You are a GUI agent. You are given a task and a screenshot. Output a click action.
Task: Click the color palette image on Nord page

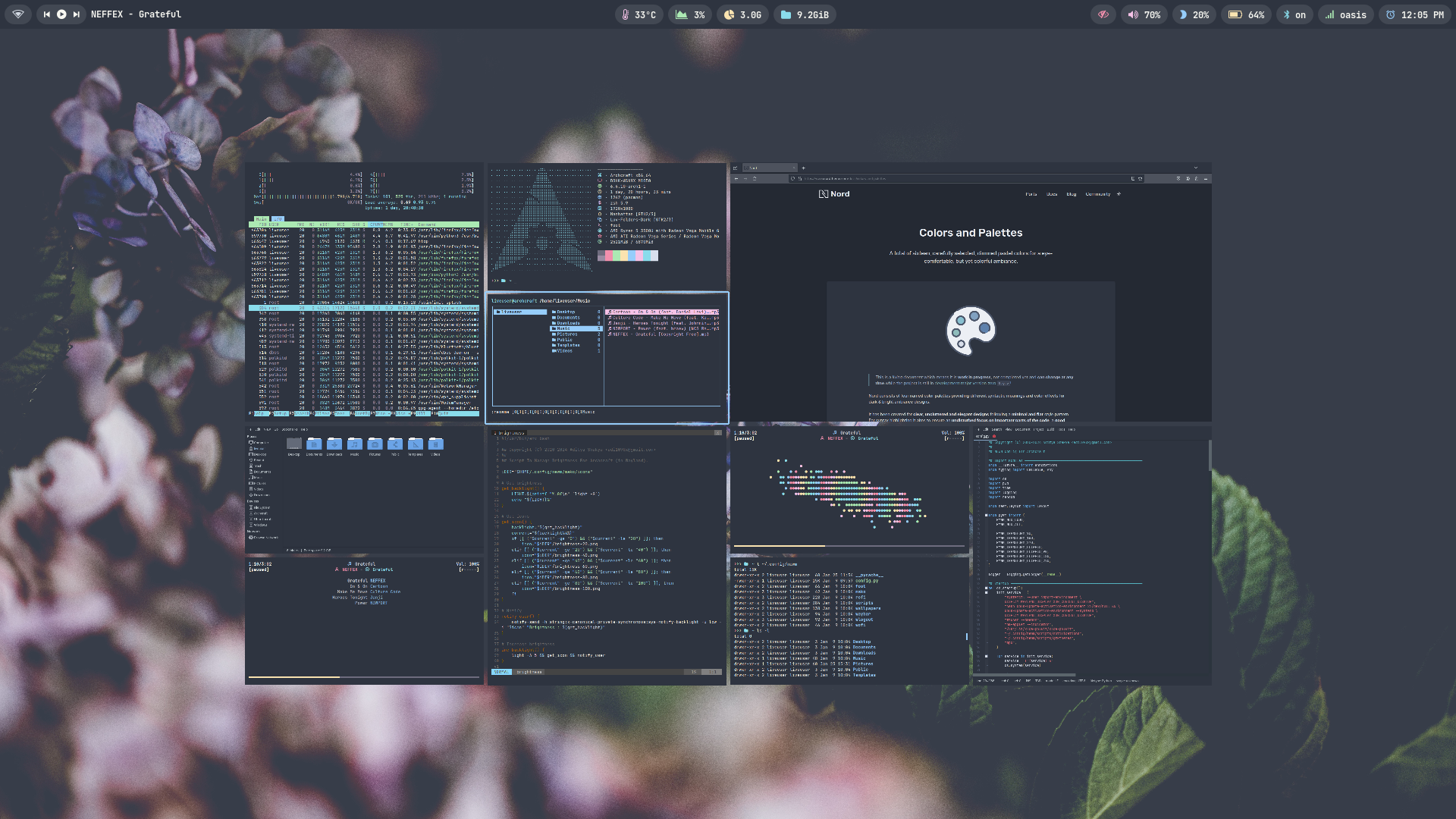(x=971, y=331)
